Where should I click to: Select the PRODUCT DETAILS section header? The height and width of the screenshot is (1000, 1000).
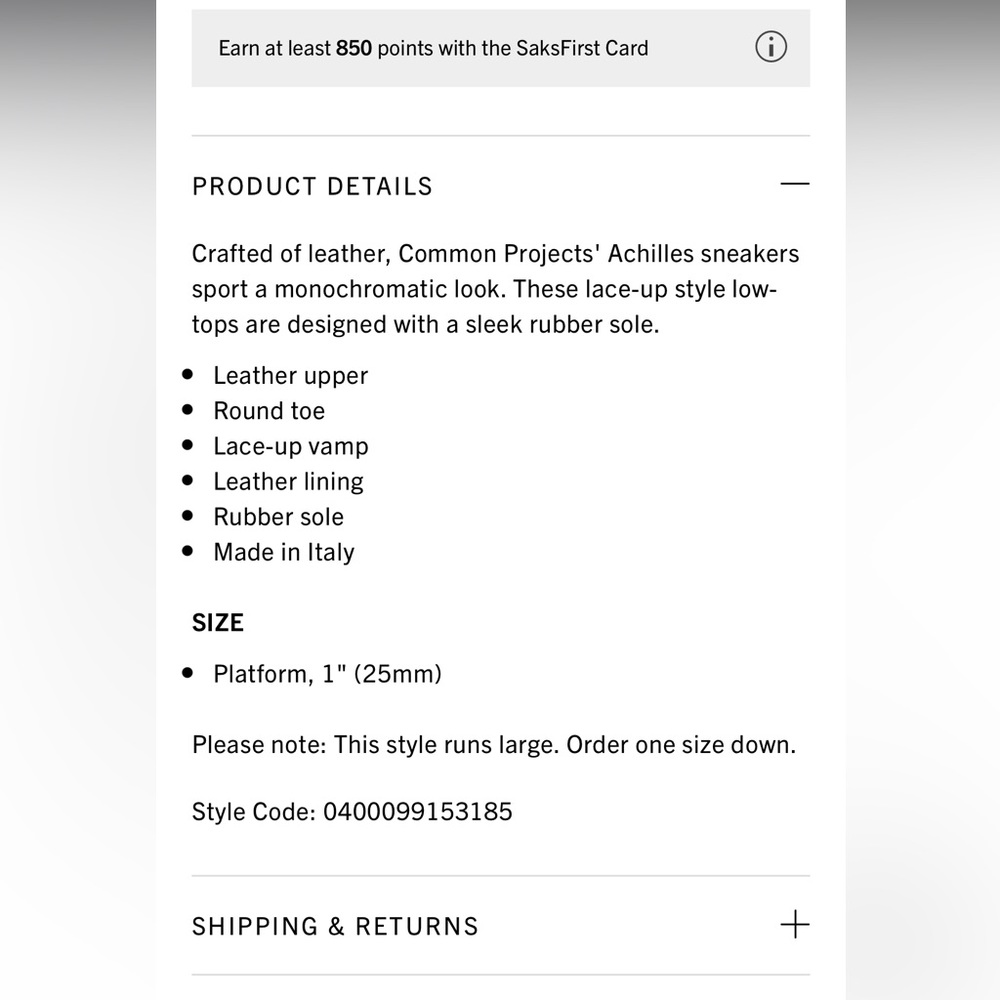[x=312, y=186]
